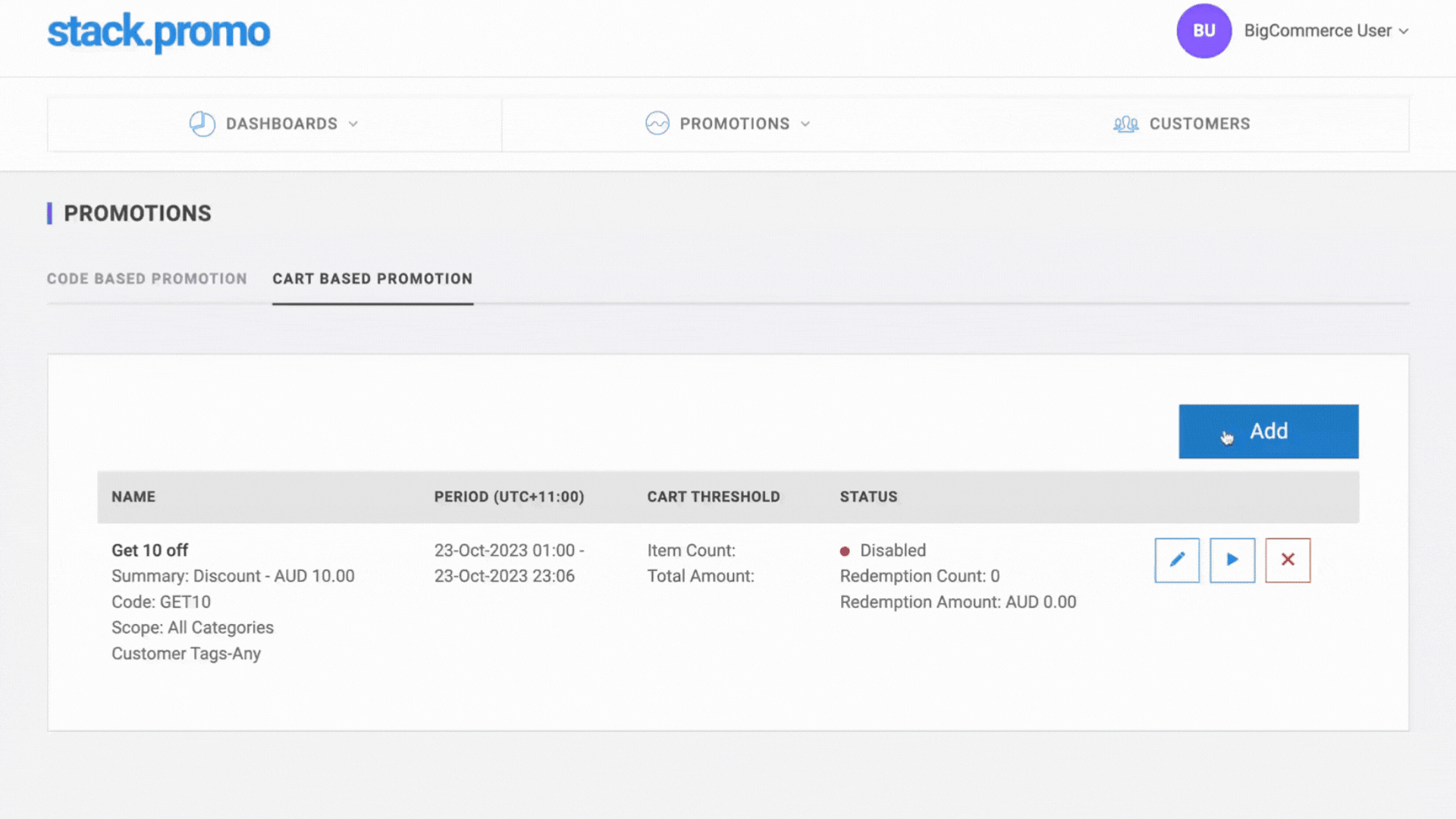Expand the BigCommerce User dropdown chevron
Image resolution: width=1456 pixels, height=819 pixels.
point(1404,31)
